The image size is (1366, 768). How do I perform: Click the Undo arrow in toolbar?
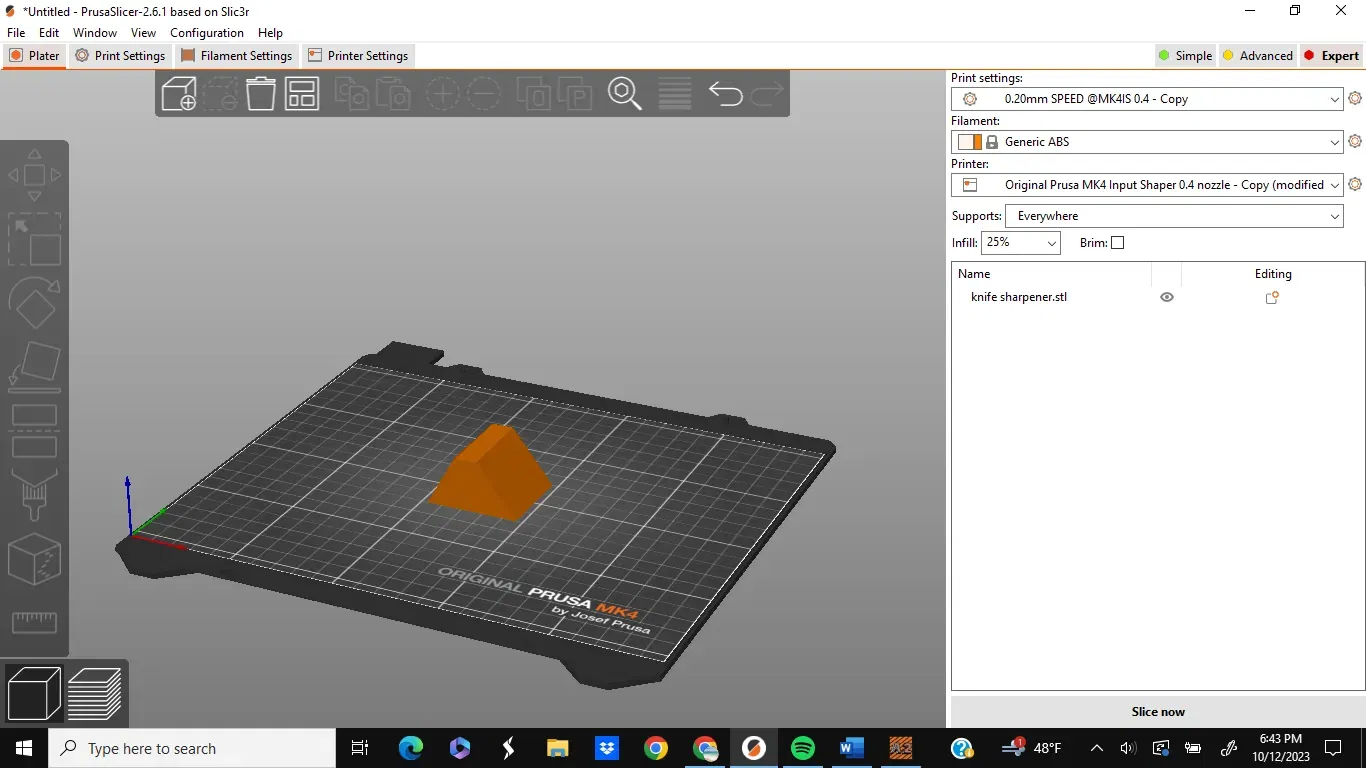[x=726, y=94]
